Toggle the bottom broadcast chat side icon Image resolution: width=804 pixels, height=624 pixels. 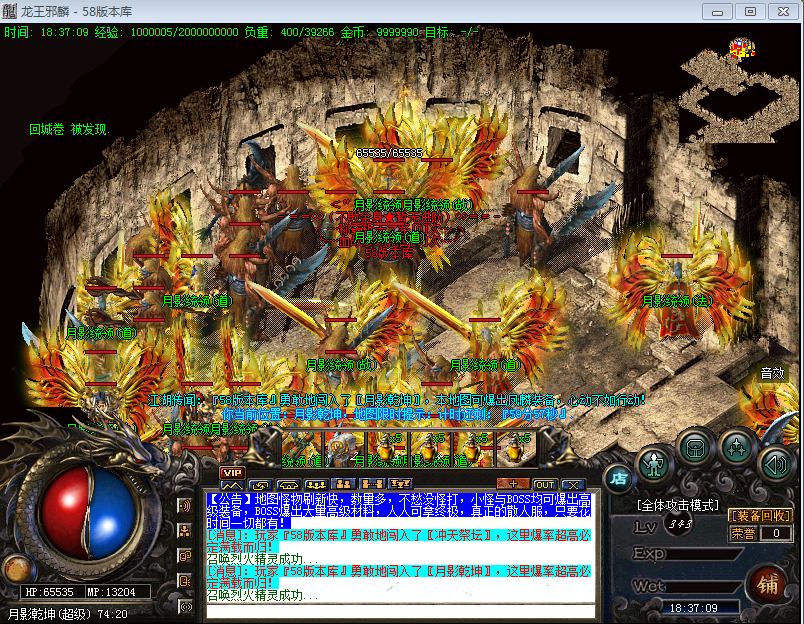[x=185, y=607]
